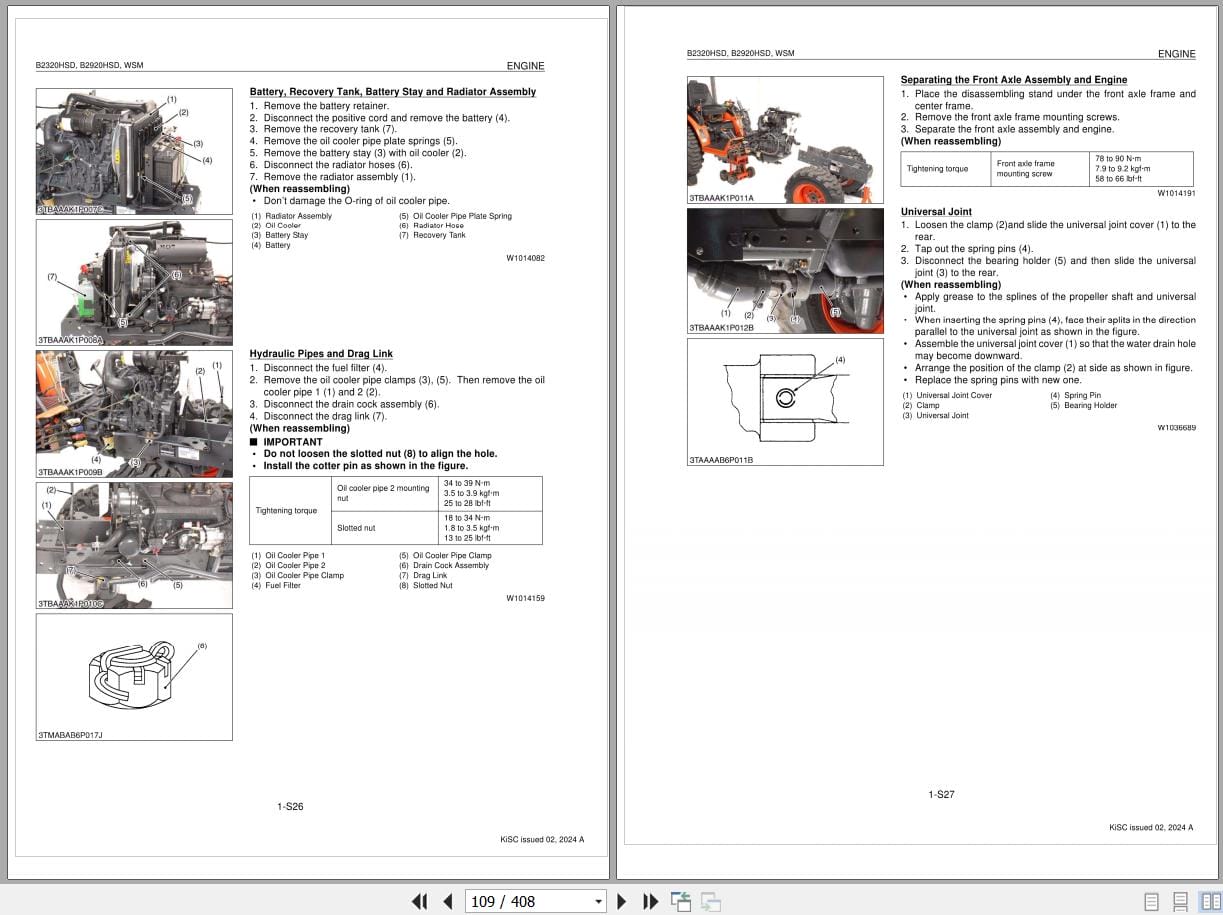Click the '34 to 39 N·m' torque value

pos(467,483)
